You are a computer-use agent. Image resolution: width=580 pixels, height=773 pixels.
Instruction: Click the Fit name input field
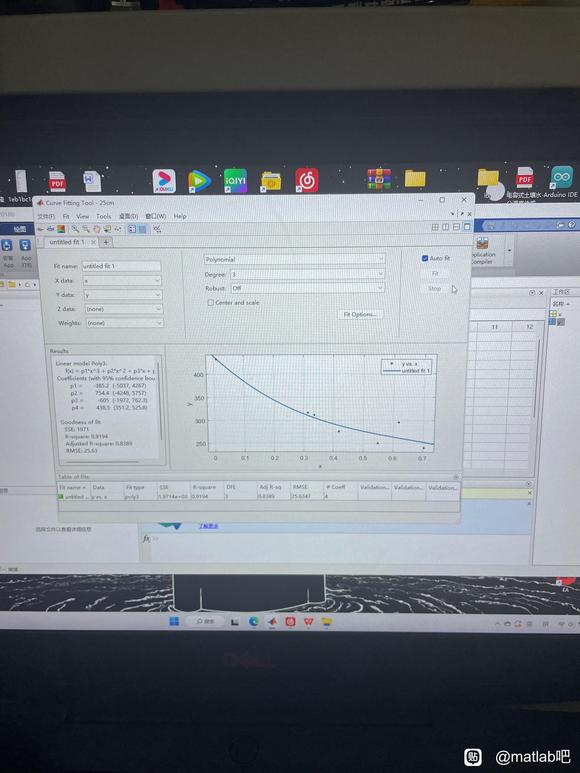(x=121, y=266)
